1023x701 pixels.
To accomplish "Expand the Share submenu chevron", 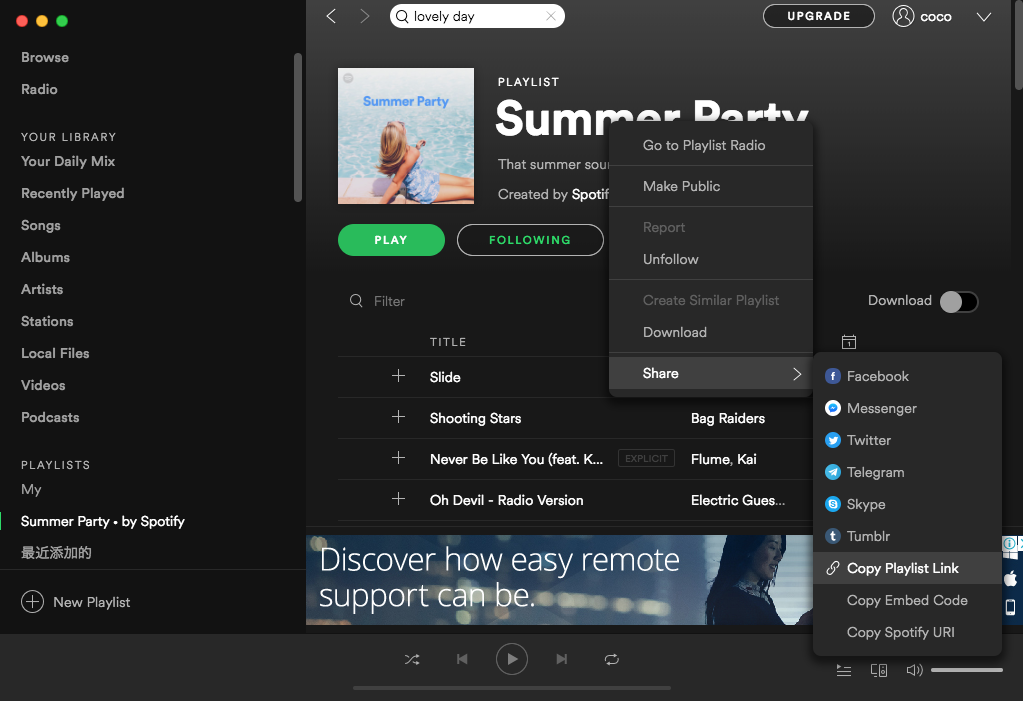I will coord(797,373).
